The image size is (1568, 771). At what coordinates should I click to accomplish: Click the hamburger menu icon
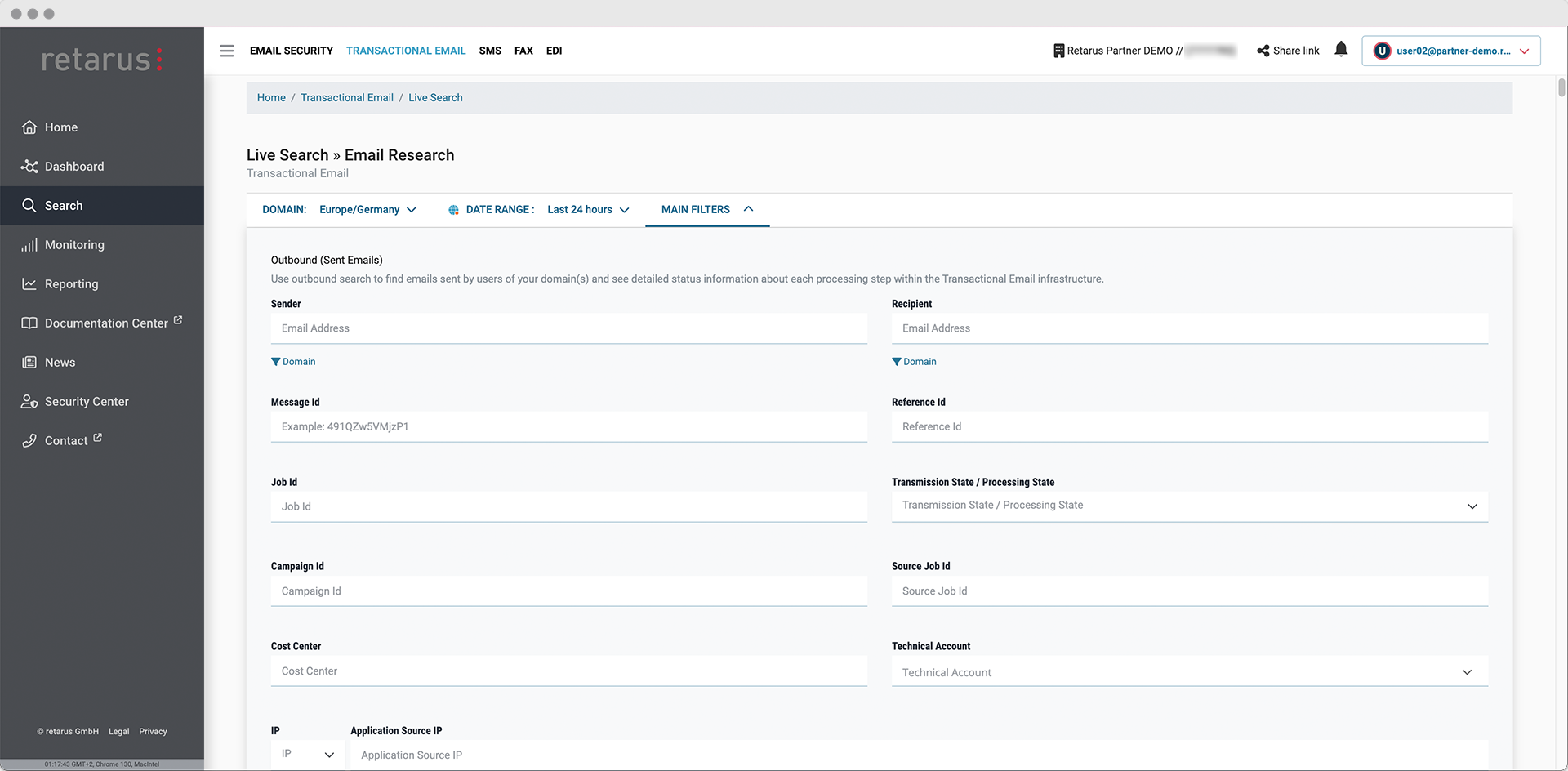click(227, 51)
